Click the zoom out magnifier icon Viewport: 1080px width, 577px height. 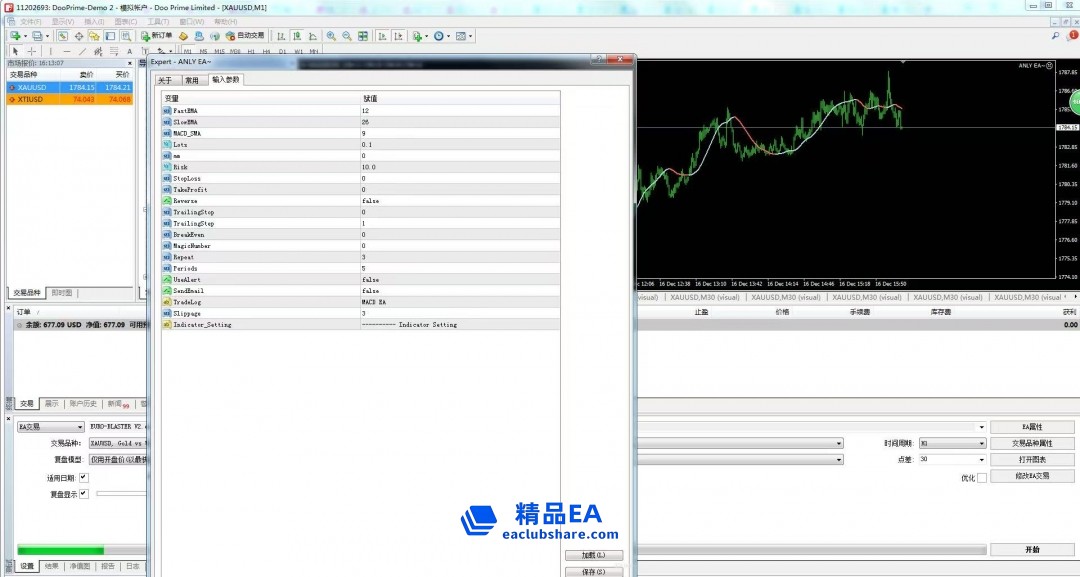[347, 36]
